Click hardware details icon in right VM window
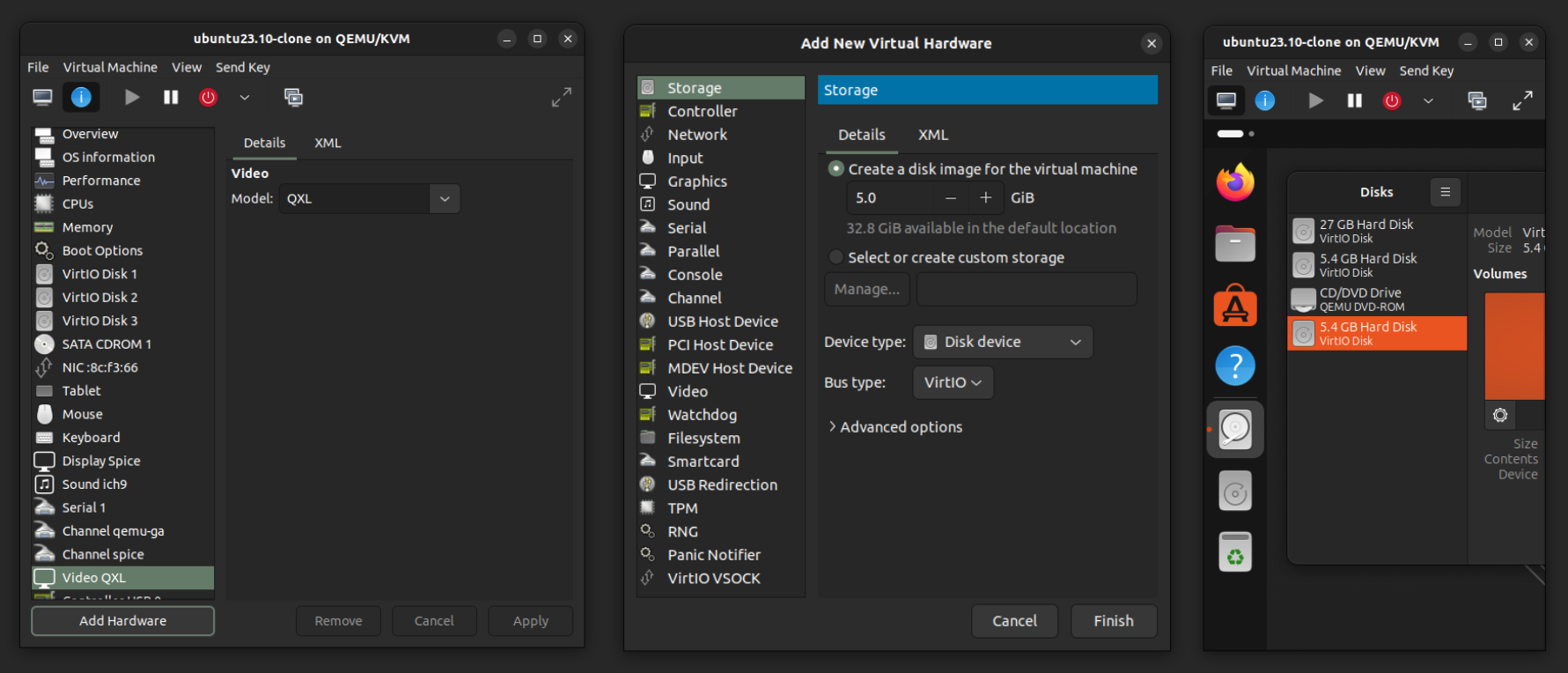 click(1264, 100)
